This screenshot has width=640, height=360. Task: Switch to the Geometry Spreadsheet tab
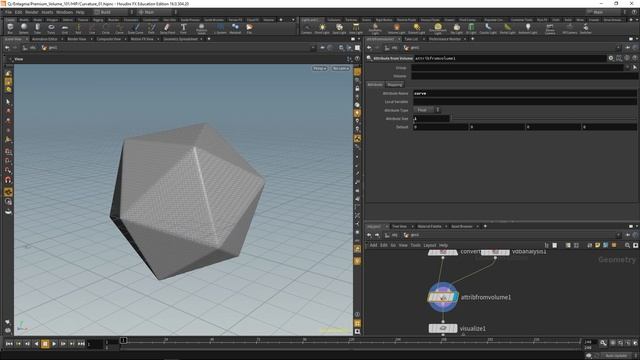(x=180, y=39)
